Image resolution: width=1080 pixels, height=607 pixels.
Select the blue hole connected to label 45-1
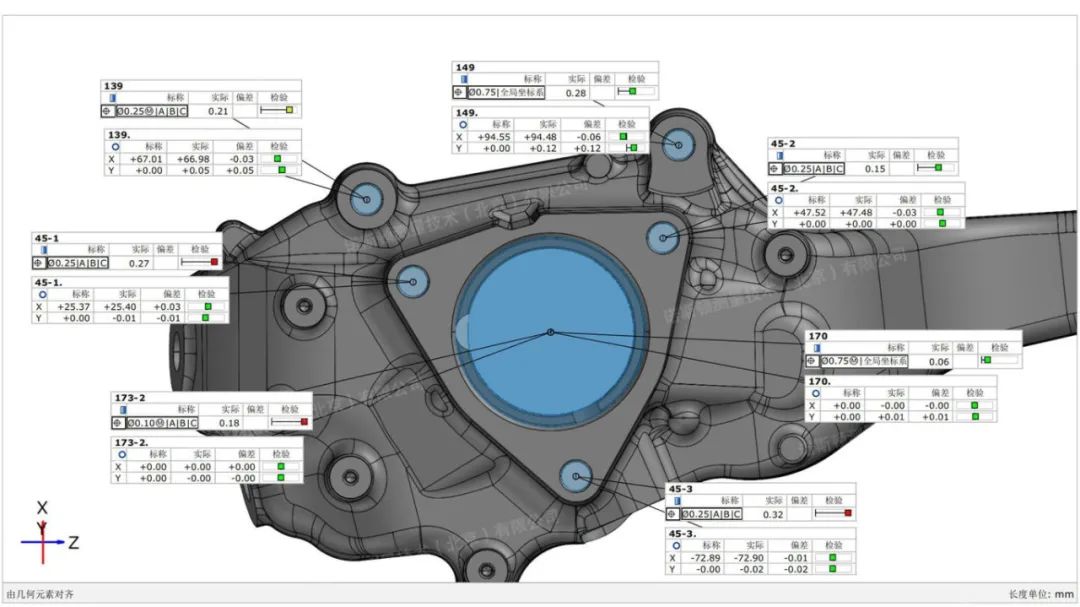pyautogui.click(x=413, y=282)
